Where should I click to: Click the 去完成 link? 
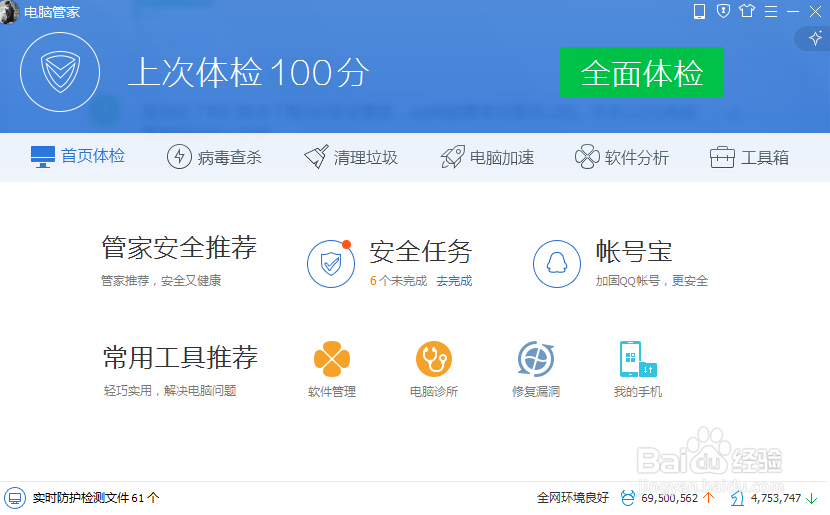pyautogui.click(x=454, y=281)
